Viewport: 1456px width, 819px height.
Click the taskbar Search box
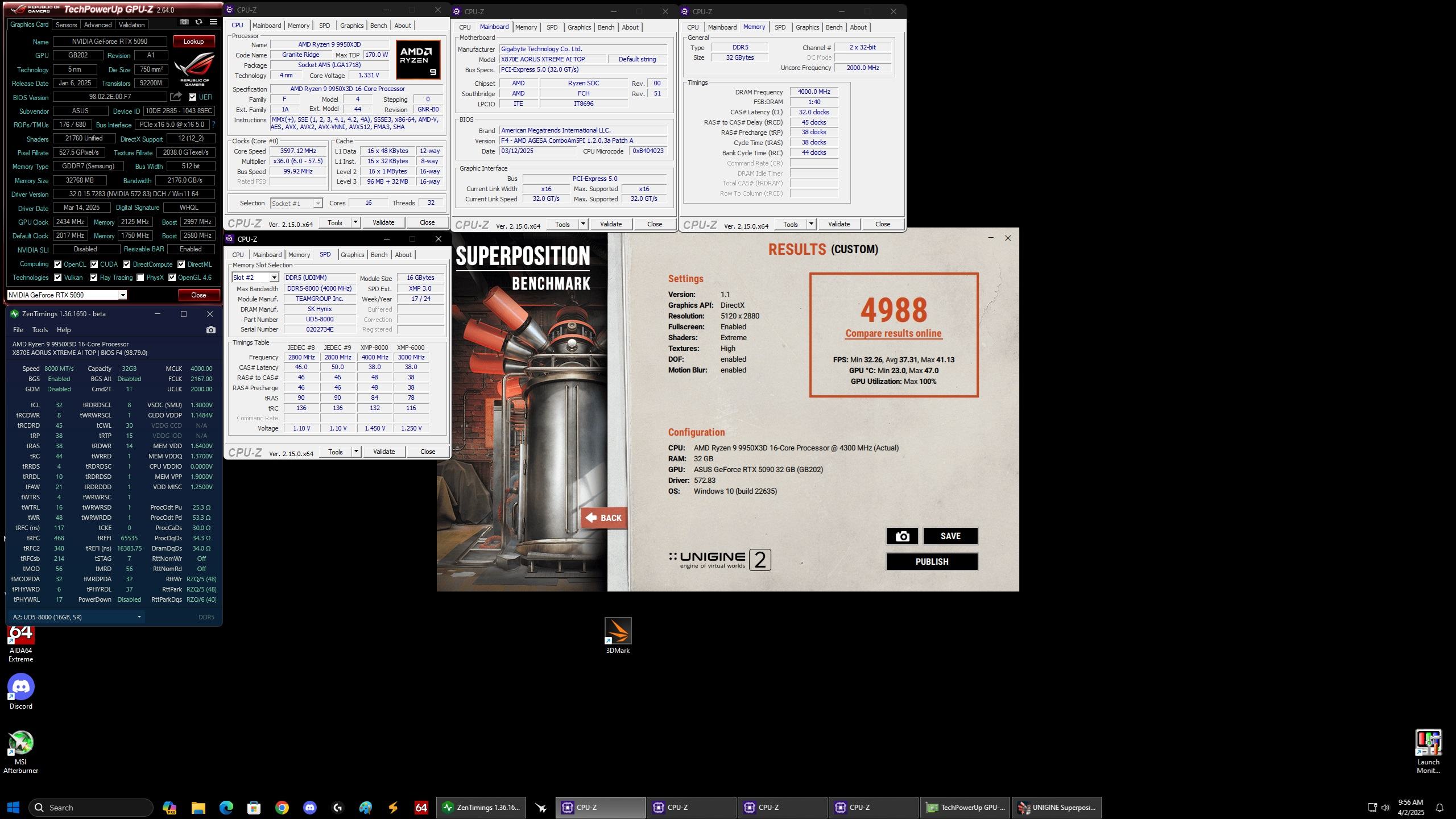(91, 807)
